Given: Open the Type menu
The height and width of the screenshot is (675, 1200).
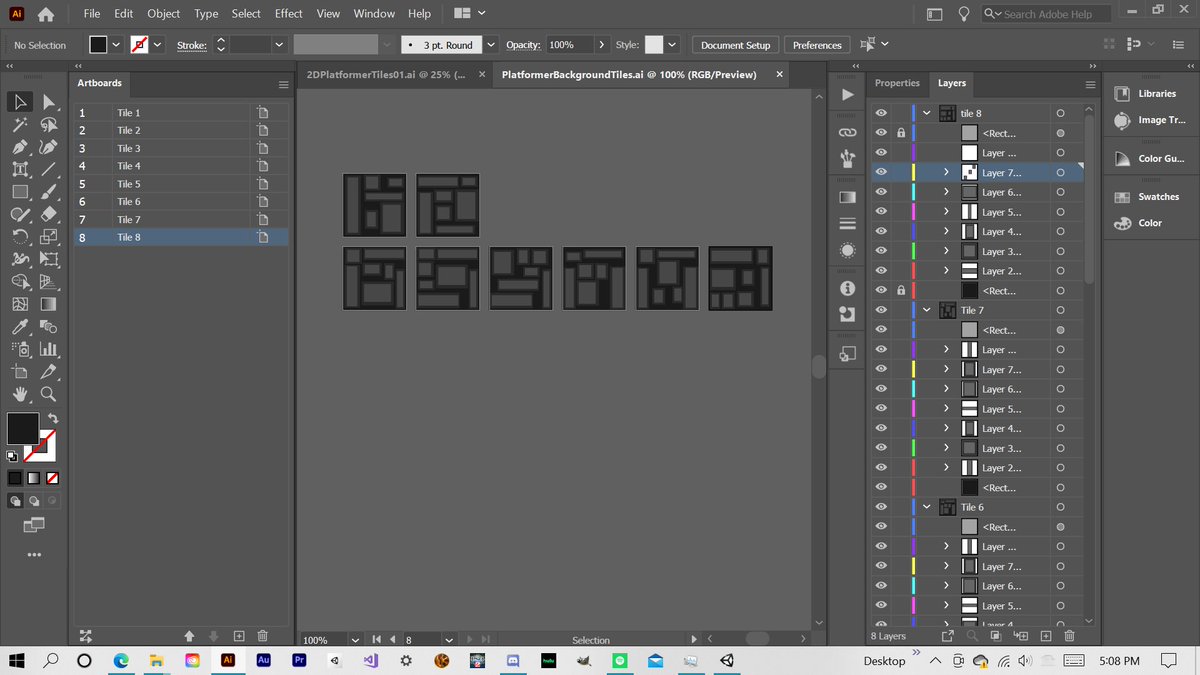Looking at the screenshot, I should click(206, 14).
